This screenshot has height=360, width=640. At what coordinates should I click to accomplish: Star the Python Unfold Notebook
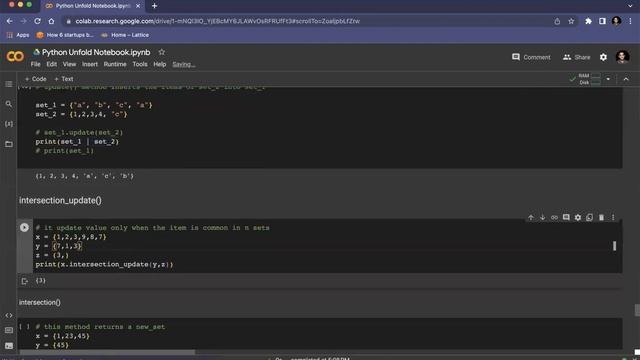pyautogui.click(x=162, y=52)
